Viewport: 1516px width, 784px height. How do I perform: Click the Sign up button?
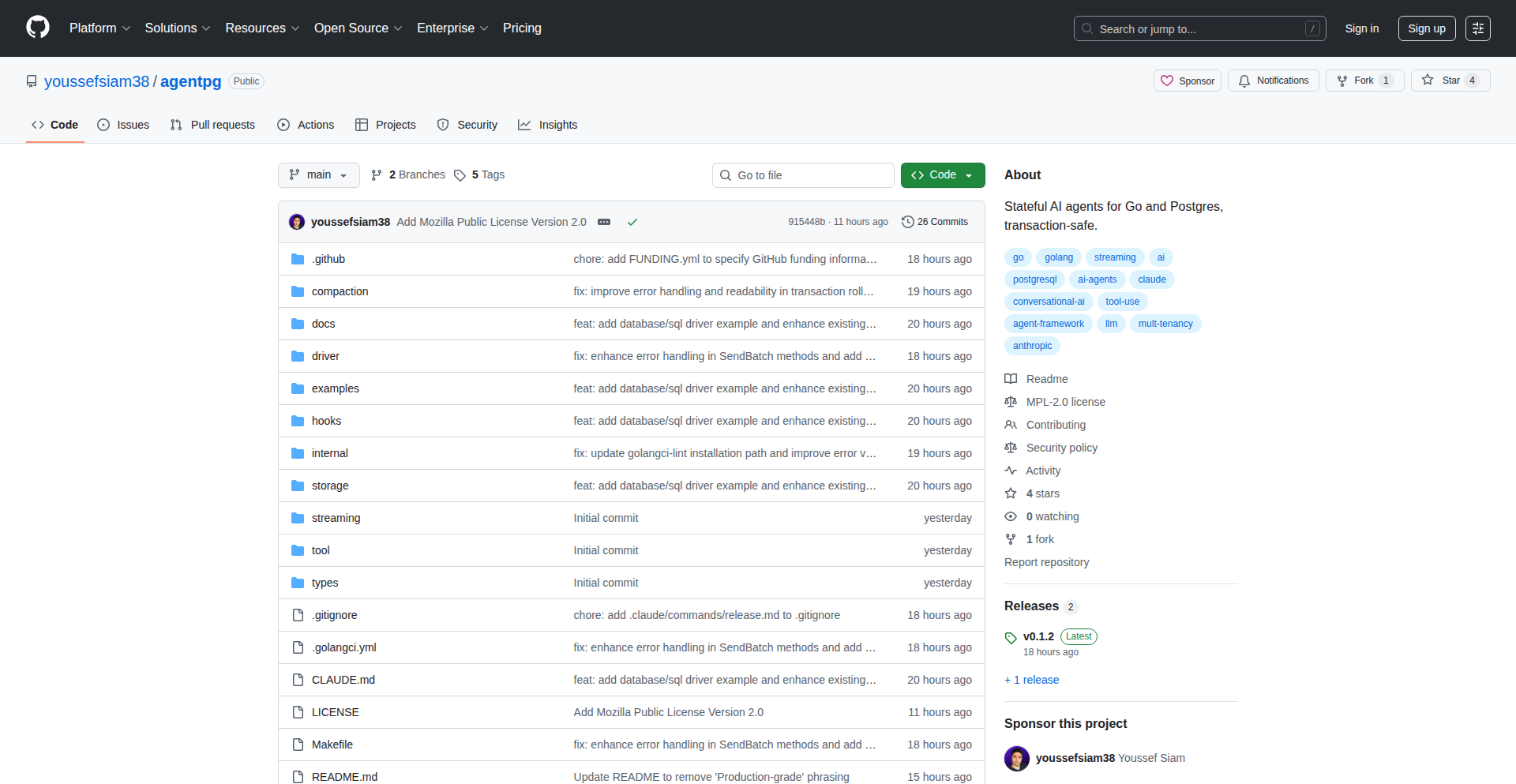(x=1426, y=28)
